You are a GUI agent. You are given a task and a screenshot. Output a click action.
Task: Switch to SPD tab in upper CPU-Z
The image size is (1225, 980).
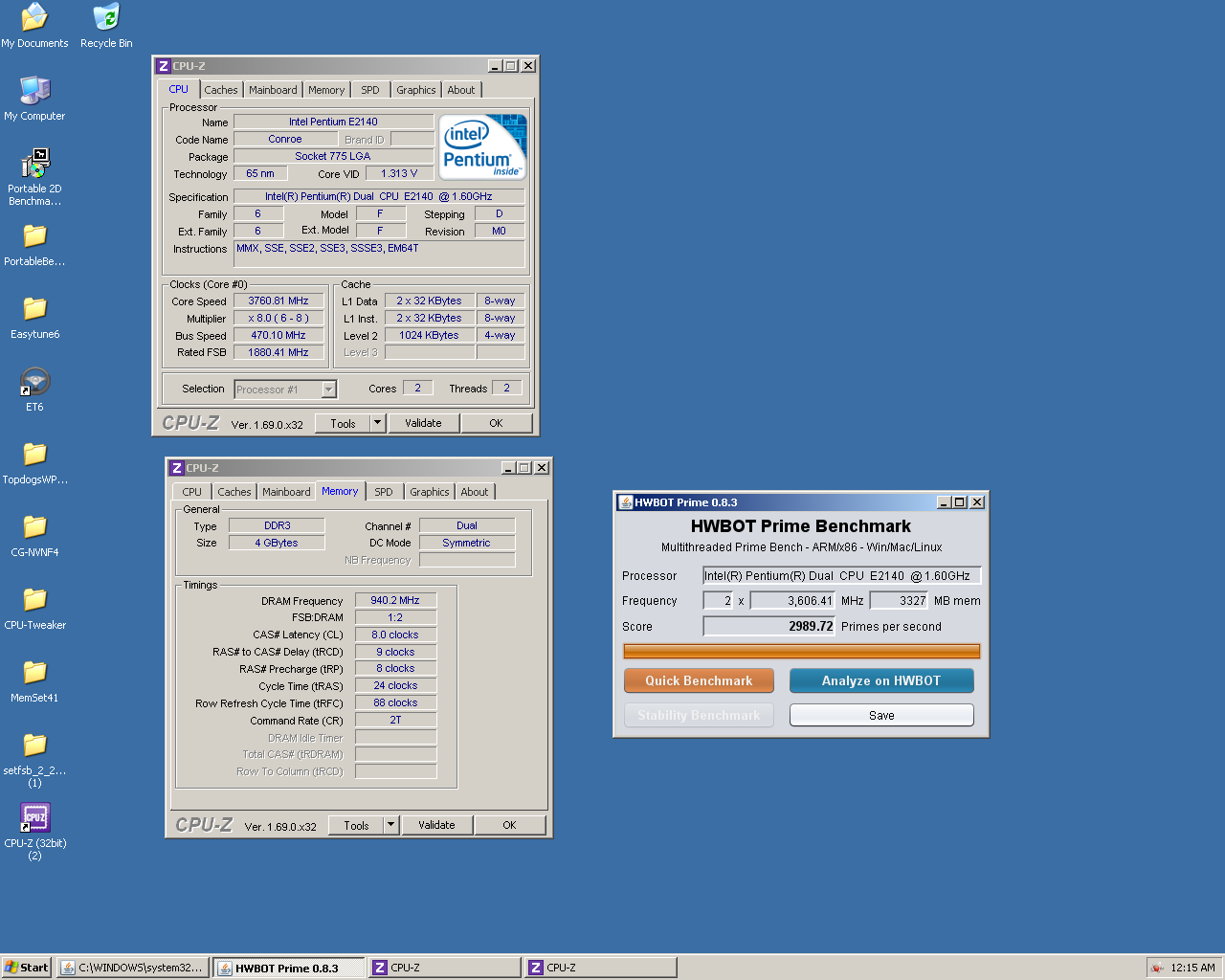370,90
